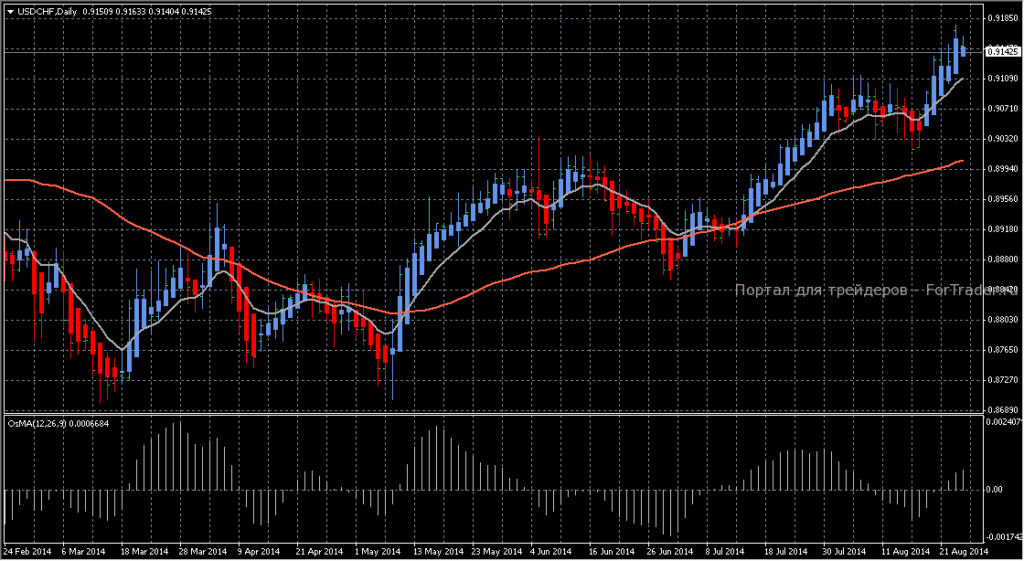Click the current price tag 0.91425 on scale
The height and width of the screenshot is (561, 1024).
[1004, 51]
